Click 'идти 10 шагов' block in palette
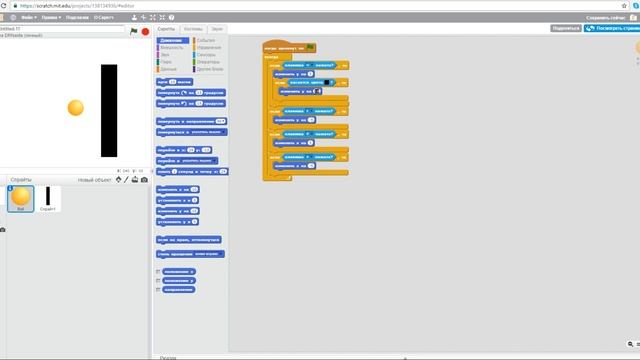Viewport: 640px width, 360px height. (x=175, y=82)
